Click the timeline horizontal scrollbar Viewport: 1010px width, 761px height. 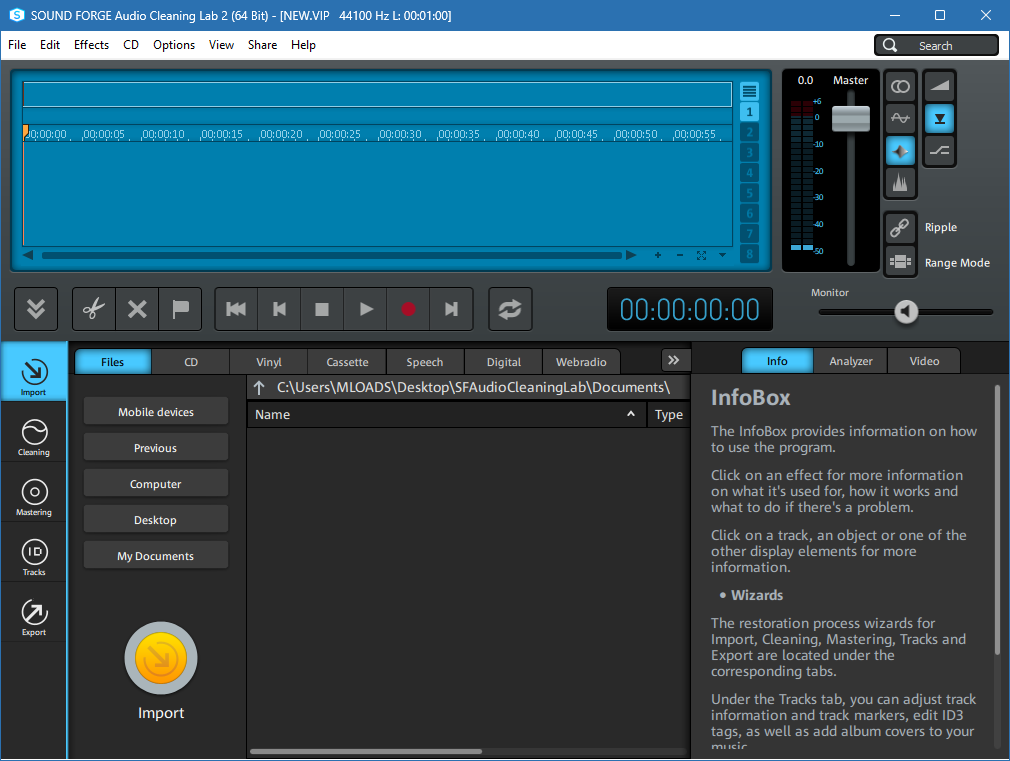pos(332,255)
